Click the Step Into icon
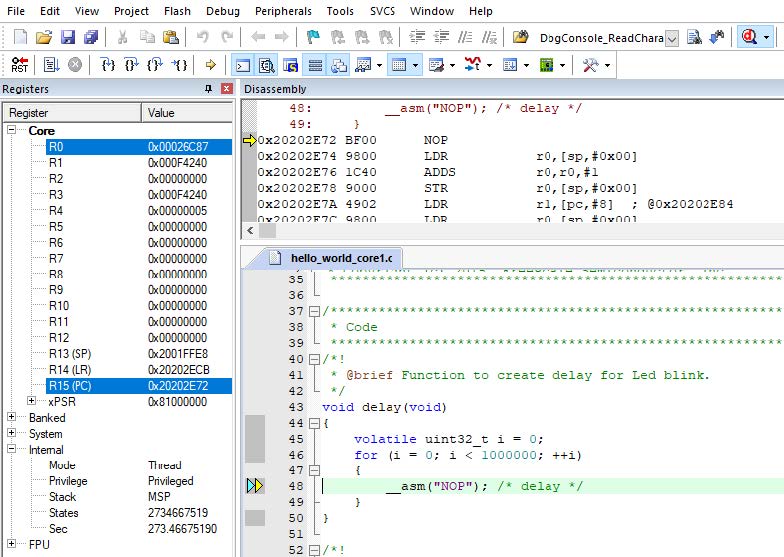This screenshot has height=557, width=784. [108, 65]
